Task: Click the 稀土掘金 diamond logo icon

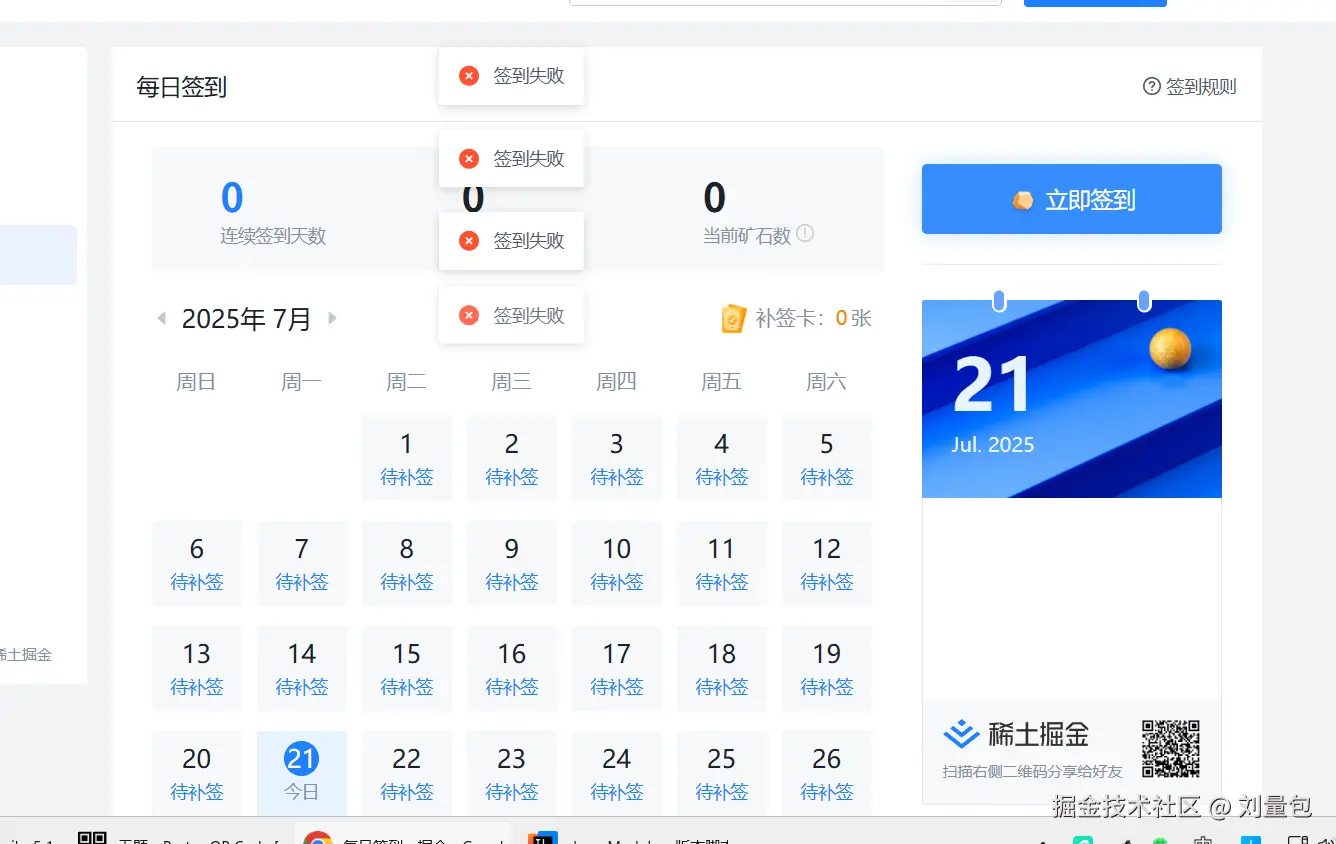Action: coord(959,734)
